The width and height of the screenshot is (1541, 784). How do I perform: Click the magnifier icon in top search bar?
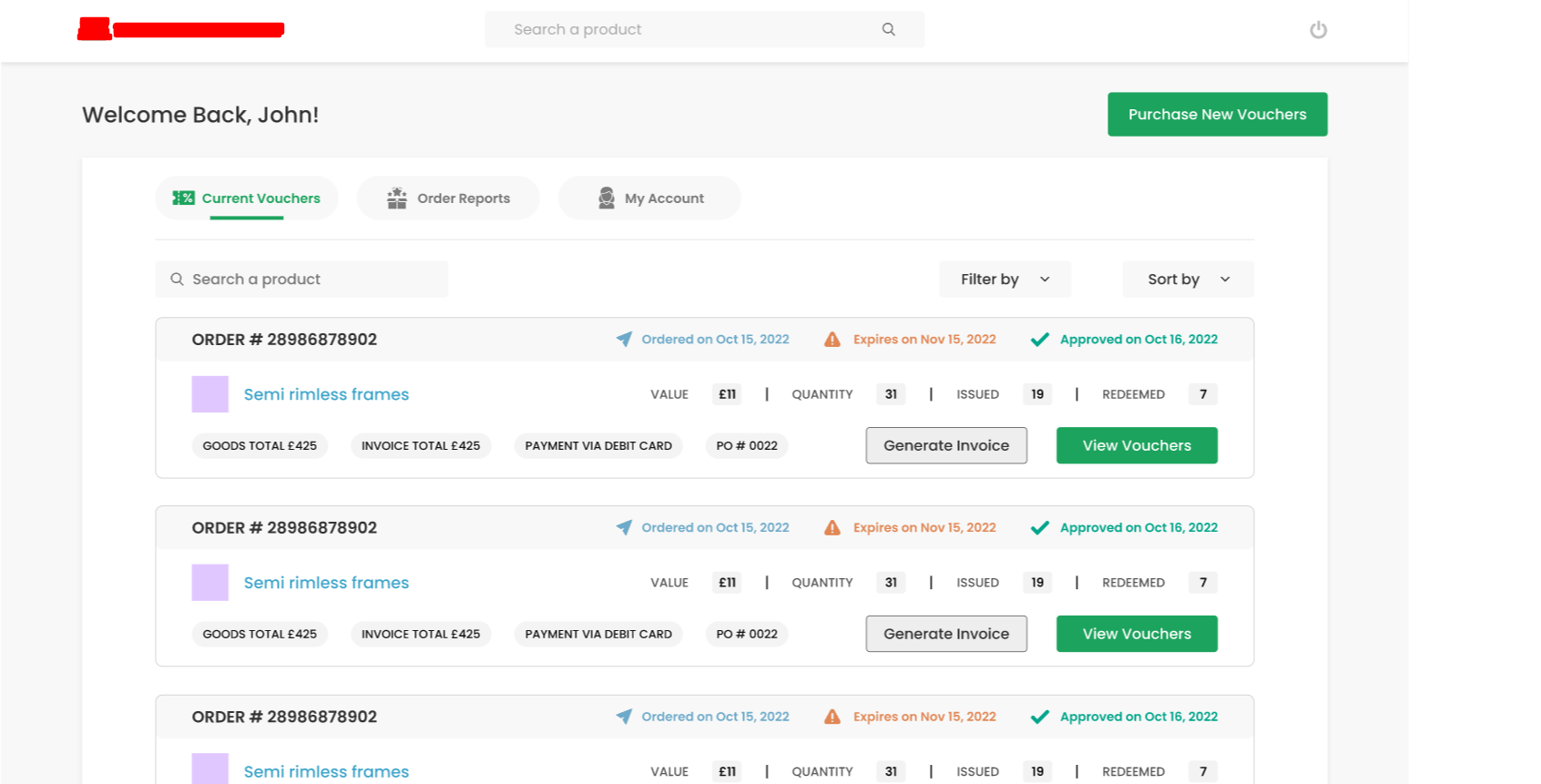point(888,29)
